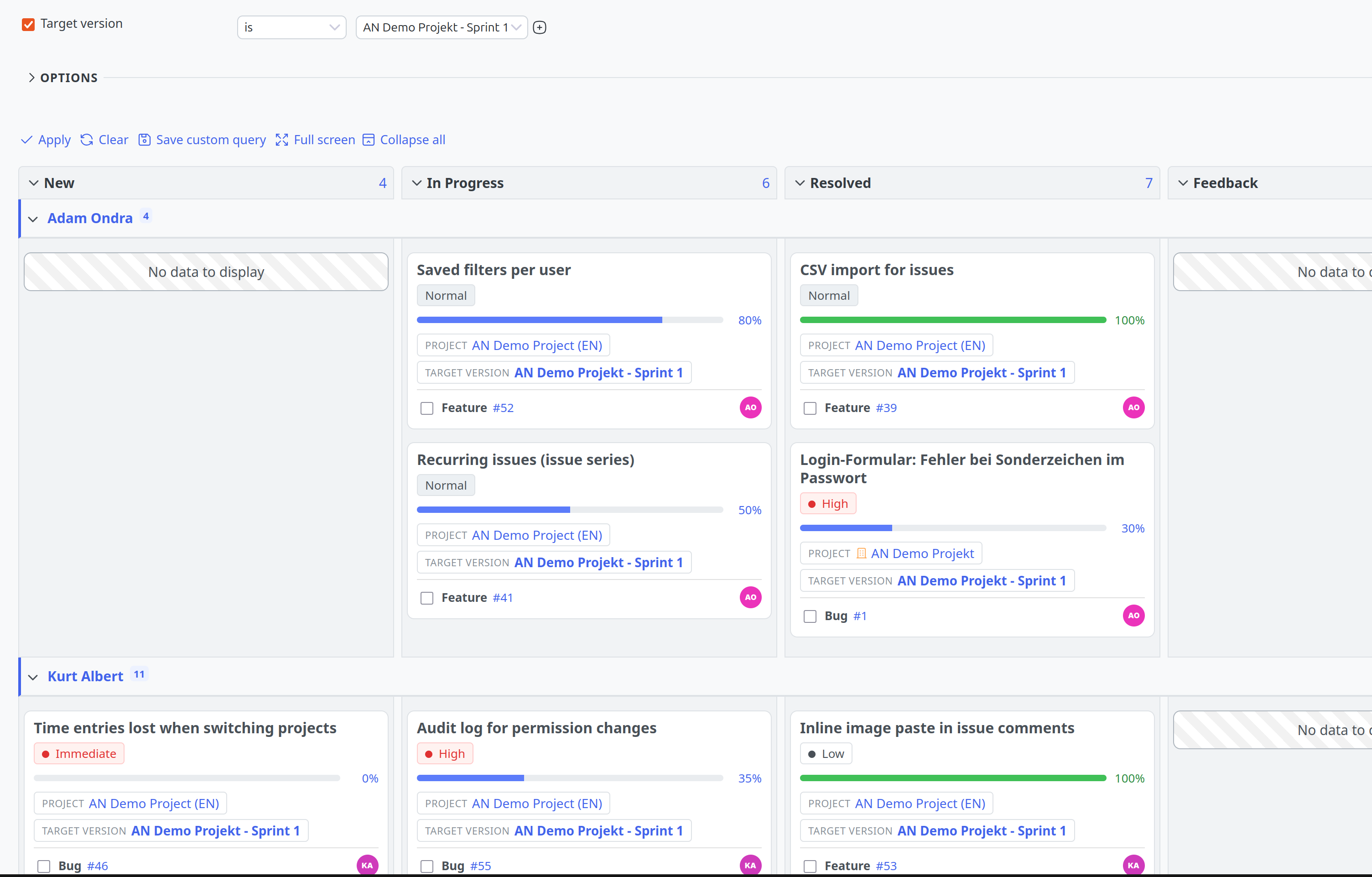Viewport: 1372px width, 877px height.
Task: Open 'CSV import for issues' card title
Action: [x=876, y=270]
